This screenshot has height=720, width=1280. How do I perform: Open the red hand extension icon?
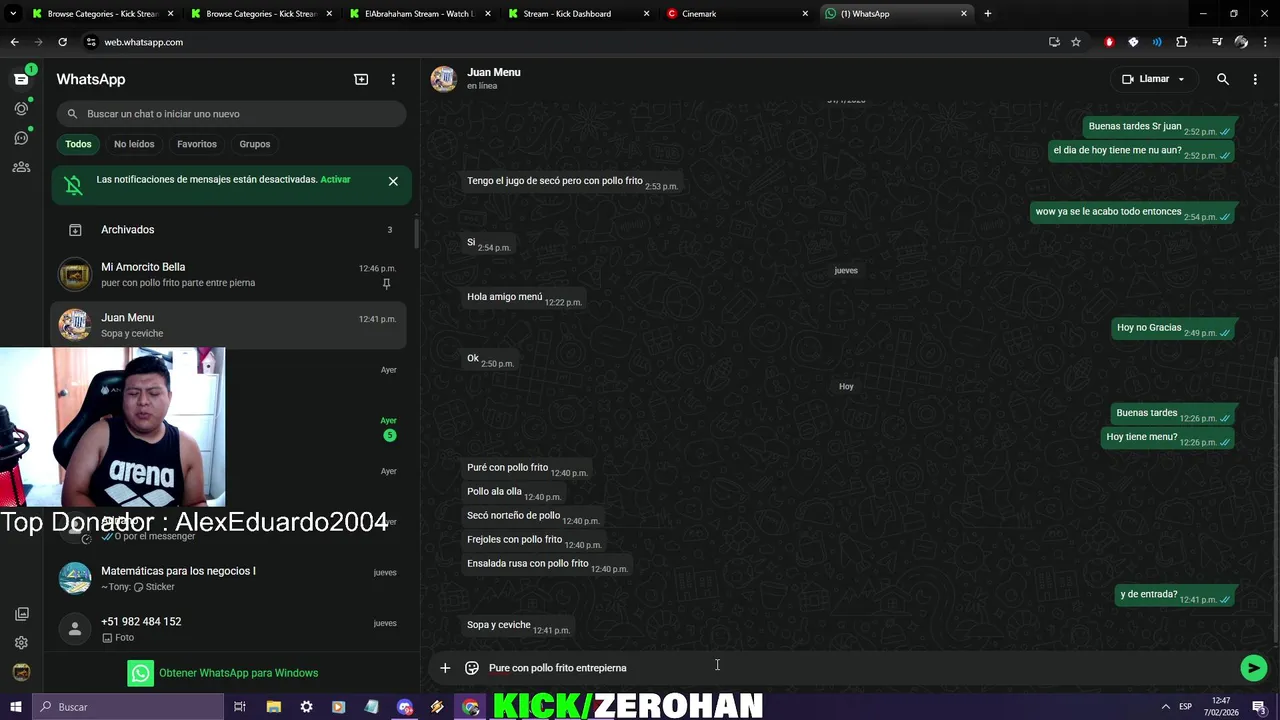[1109, 42]
